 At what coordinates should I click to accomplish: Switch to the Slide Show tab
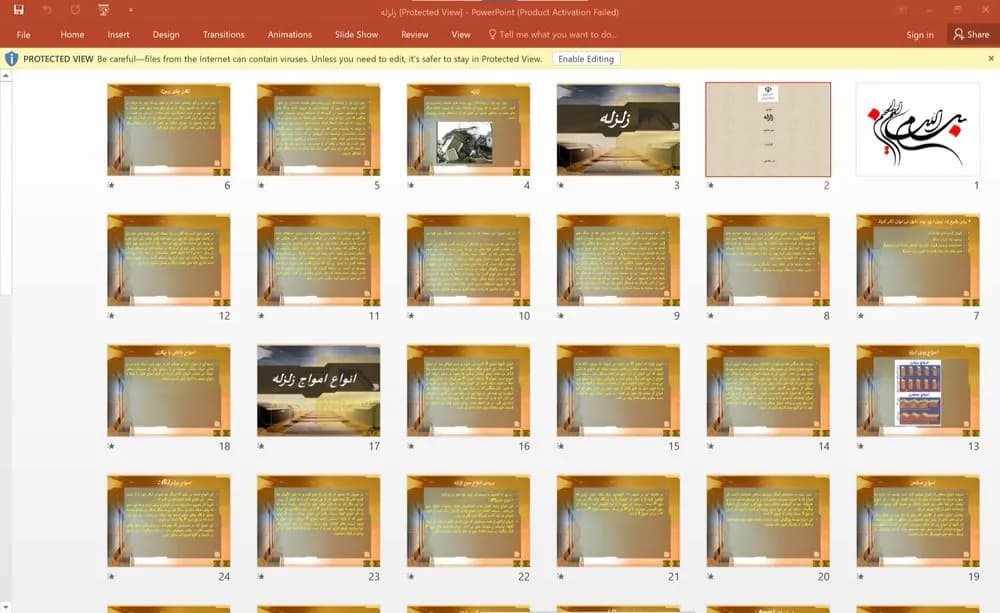pyautogui.click(x=357, y=34)
